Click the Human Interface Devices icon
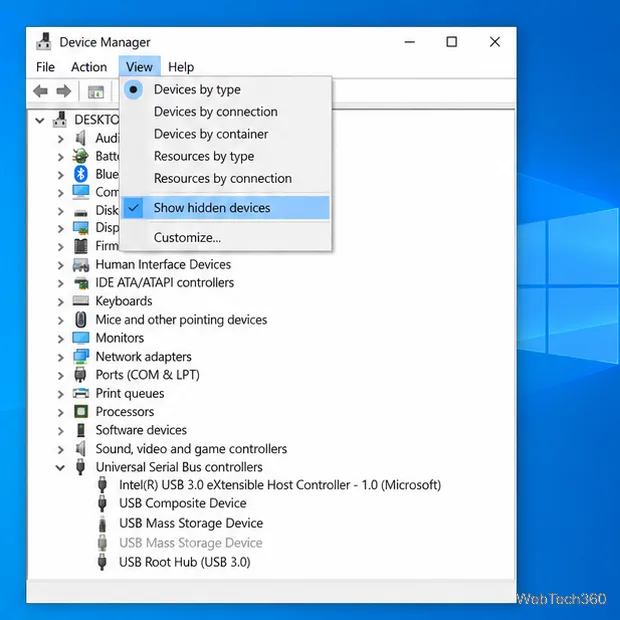620x620 pixels. coord(81,265)
